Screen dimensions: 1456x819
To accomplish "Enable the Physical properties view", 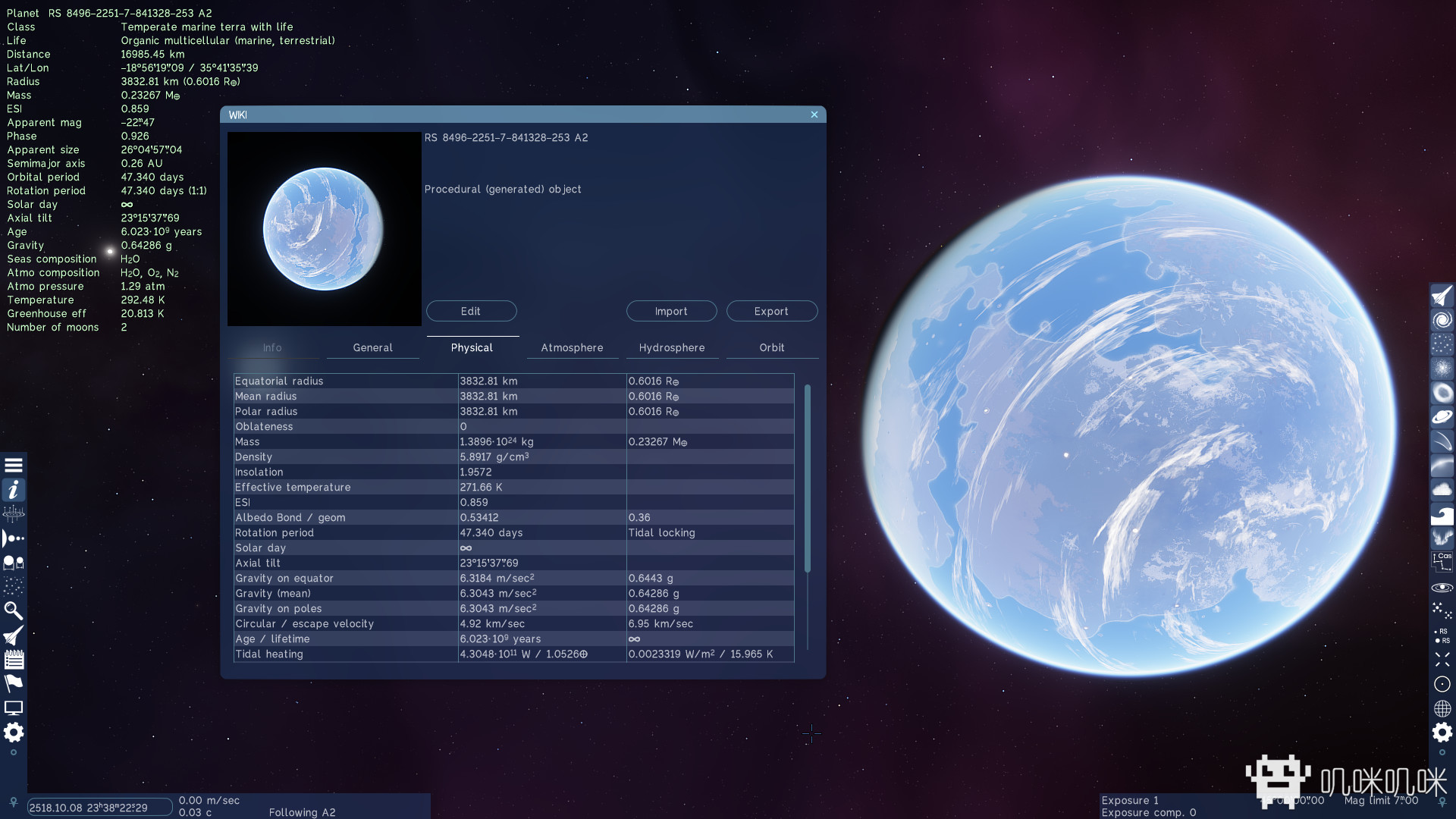I will point(471,347).
